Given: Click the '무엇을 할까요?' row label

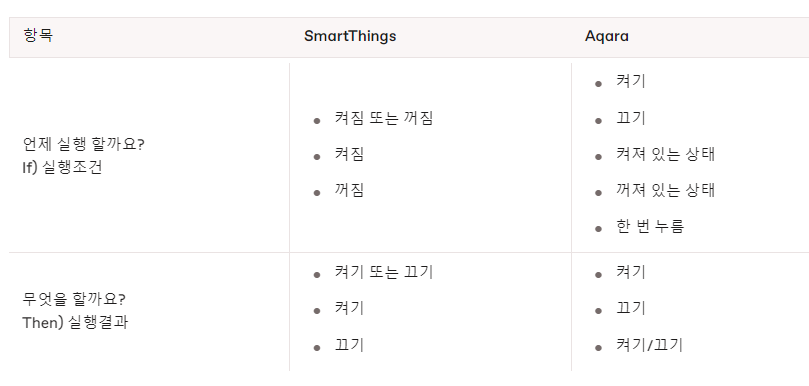Looking at the screenshot, I should point(74,299).
